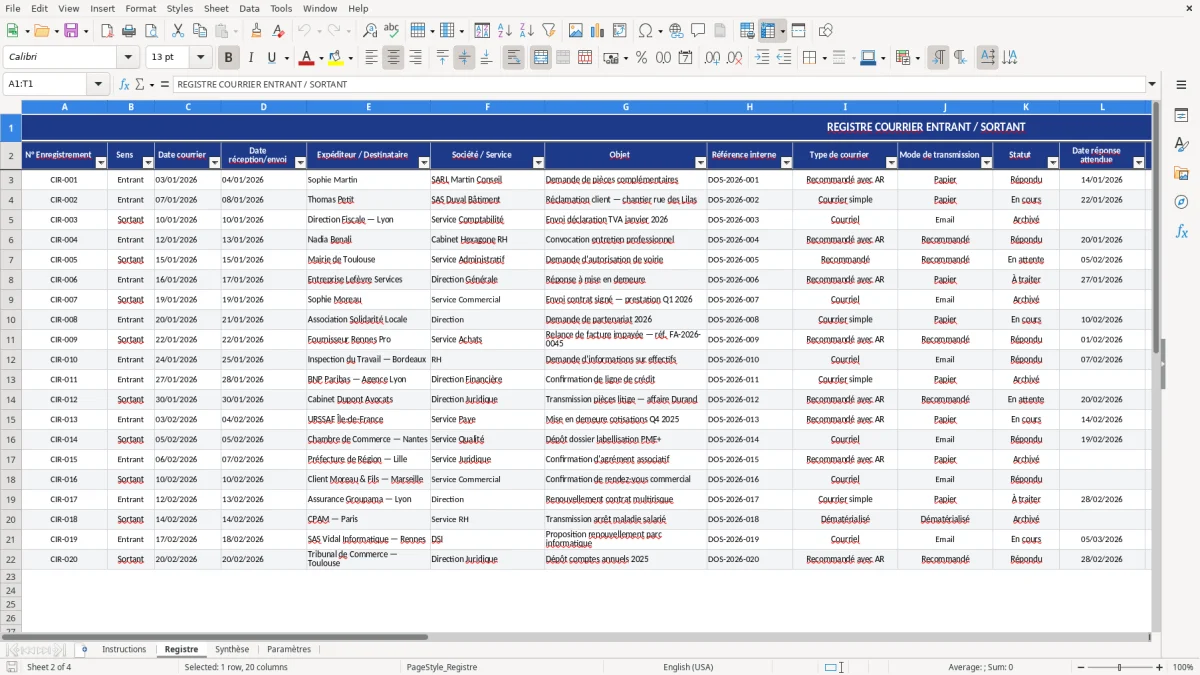Open the Name Box dropdown arrow
This screenshot has width=1200, height=675.
(99, 84)
